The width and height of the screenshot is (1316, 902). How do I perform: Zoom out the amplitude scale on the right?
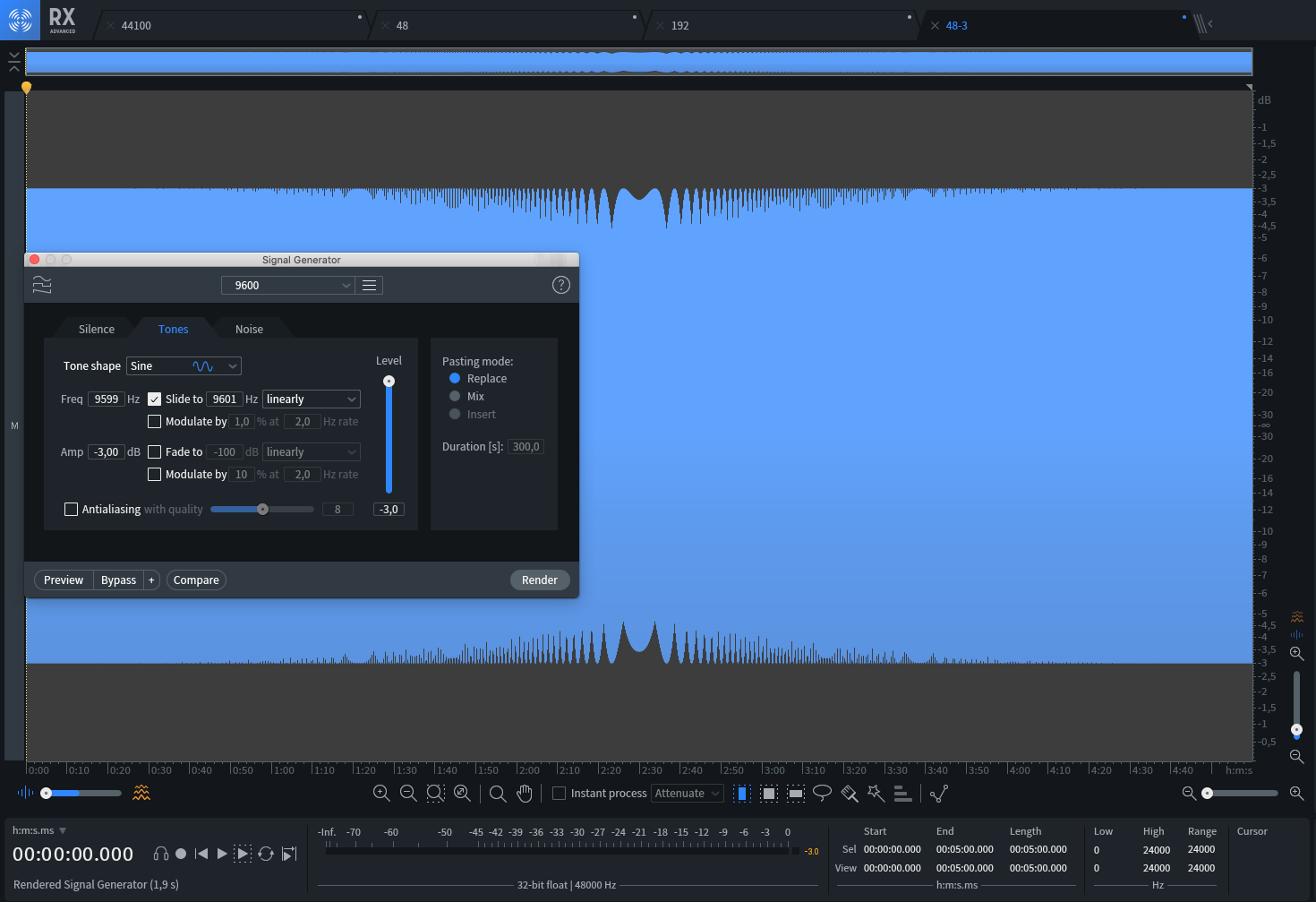(x=1296, y=756)
